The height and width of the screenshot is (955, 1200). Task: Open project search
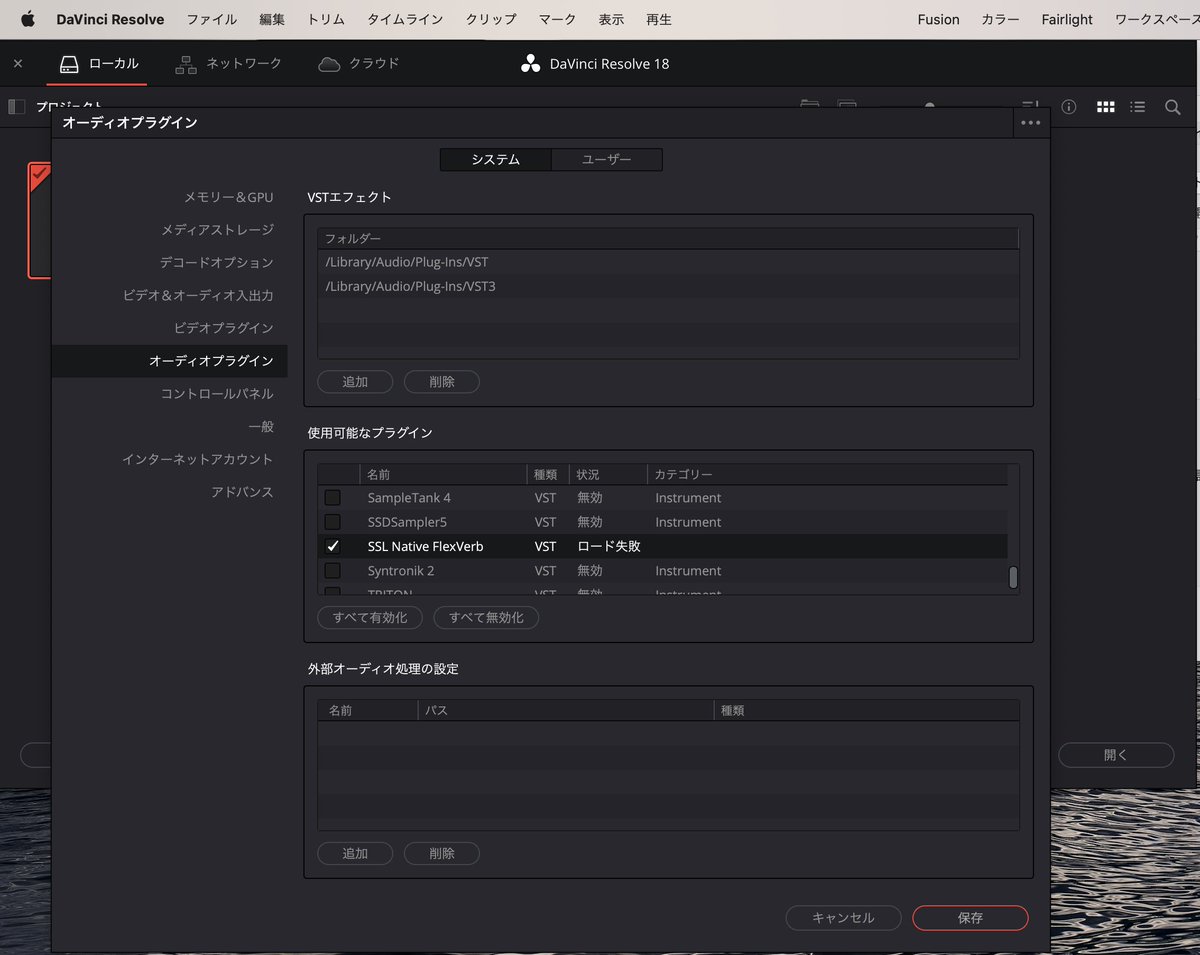coord(1172,107)
